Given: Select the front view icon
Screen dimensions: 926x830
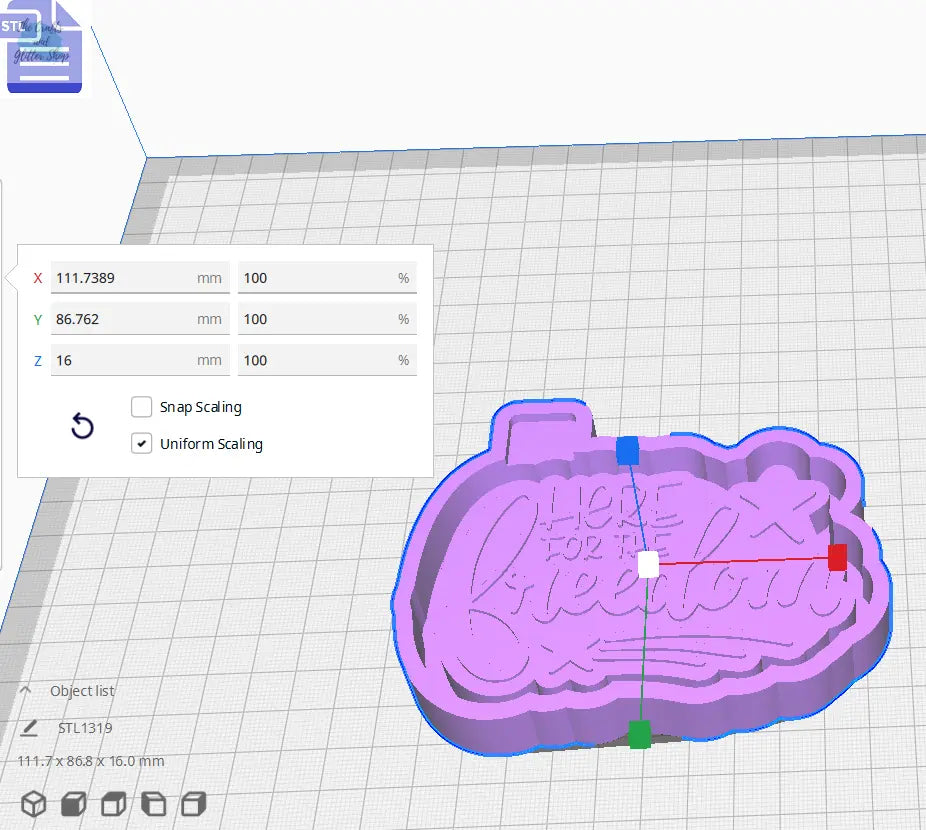Looking at the screenshot, I should tap(73, 803).
